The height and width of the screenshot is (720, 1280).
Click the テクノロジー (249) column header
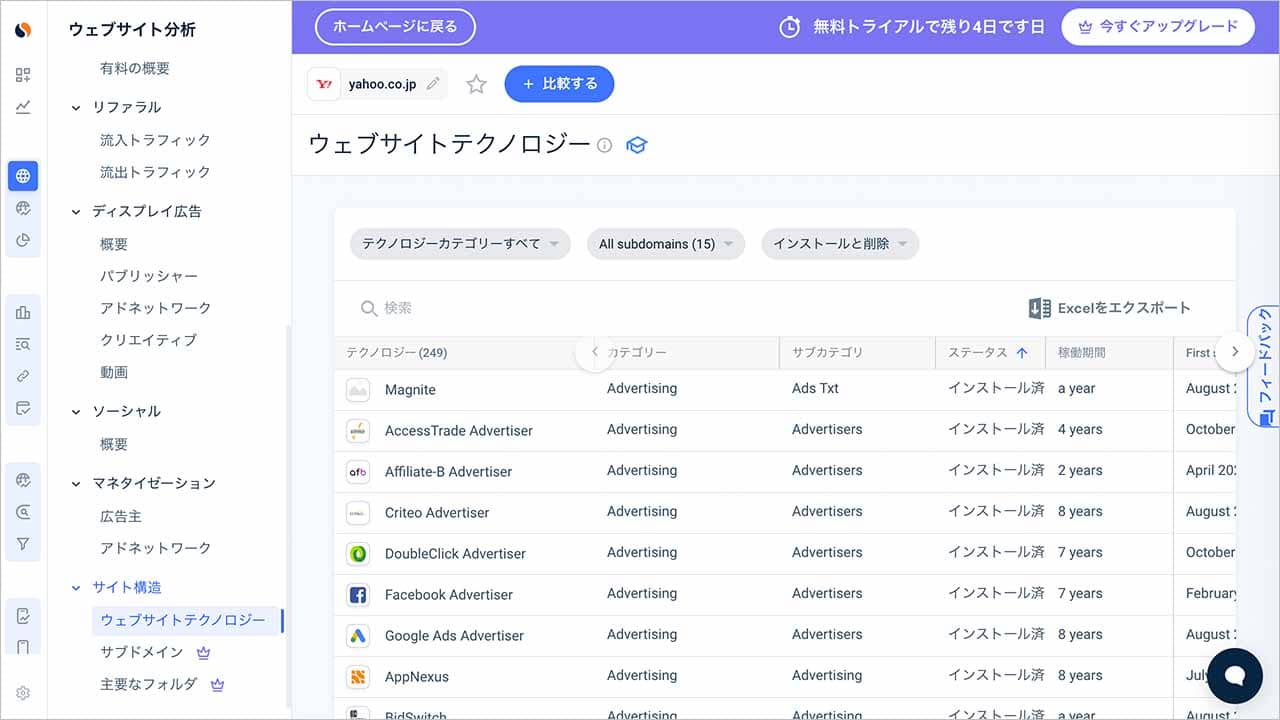click(397, 353)
